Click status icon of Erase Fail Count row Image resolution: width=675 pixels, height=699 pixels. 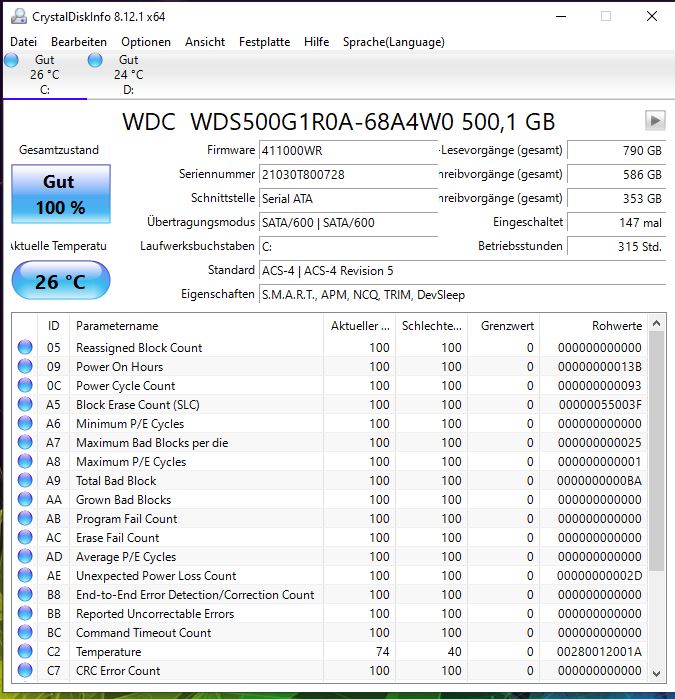25,538
